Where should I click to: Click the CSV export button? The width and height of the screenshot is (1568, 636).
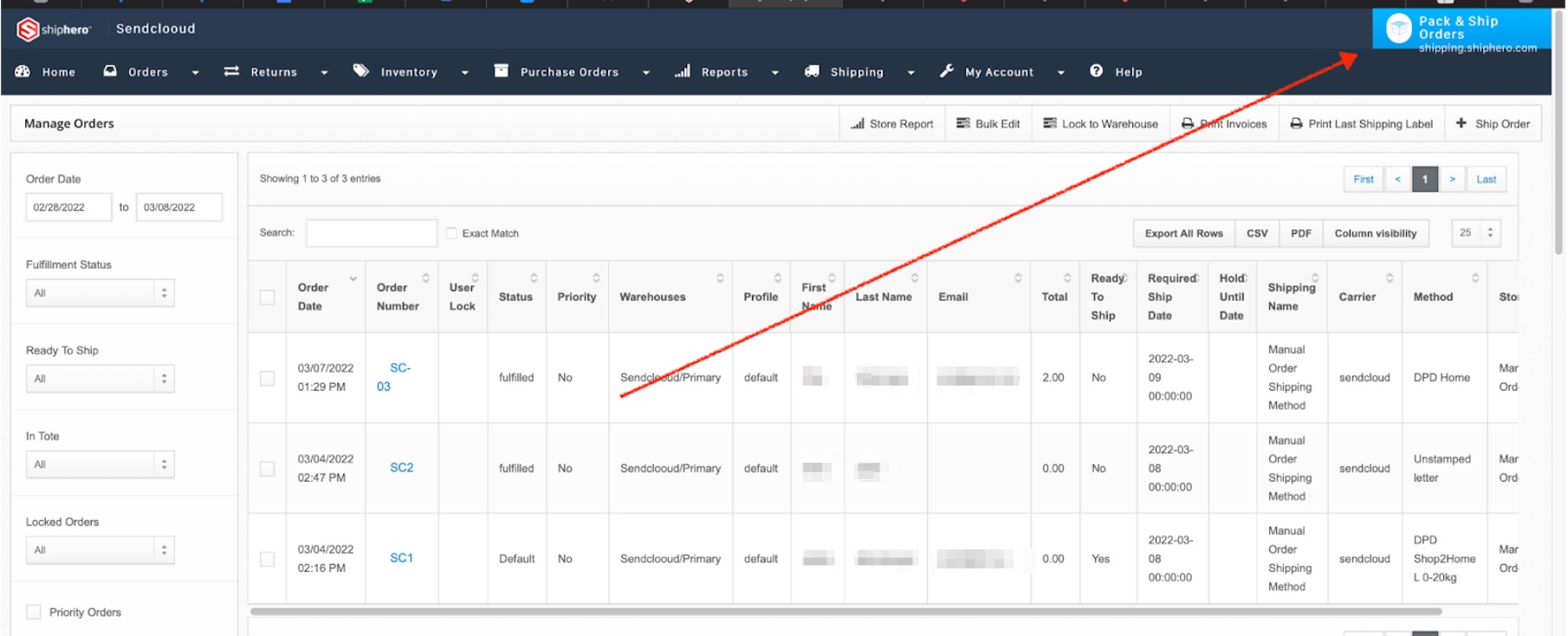(x=1257, y=233)
